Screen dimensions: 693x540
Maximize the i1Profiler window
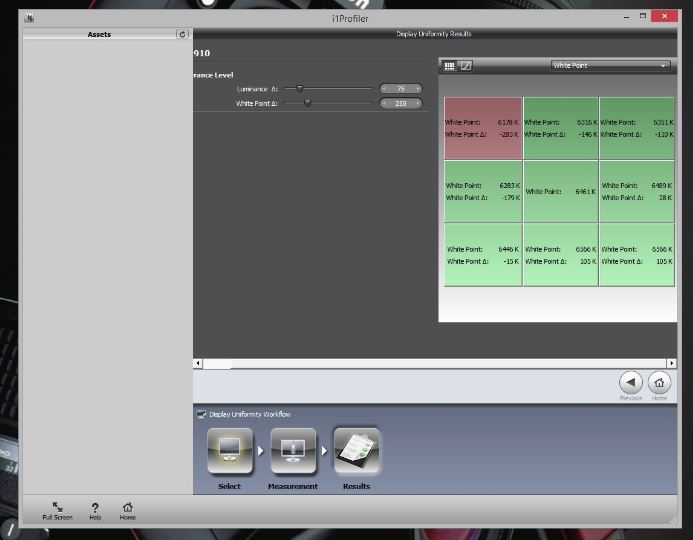pos(643,16)
